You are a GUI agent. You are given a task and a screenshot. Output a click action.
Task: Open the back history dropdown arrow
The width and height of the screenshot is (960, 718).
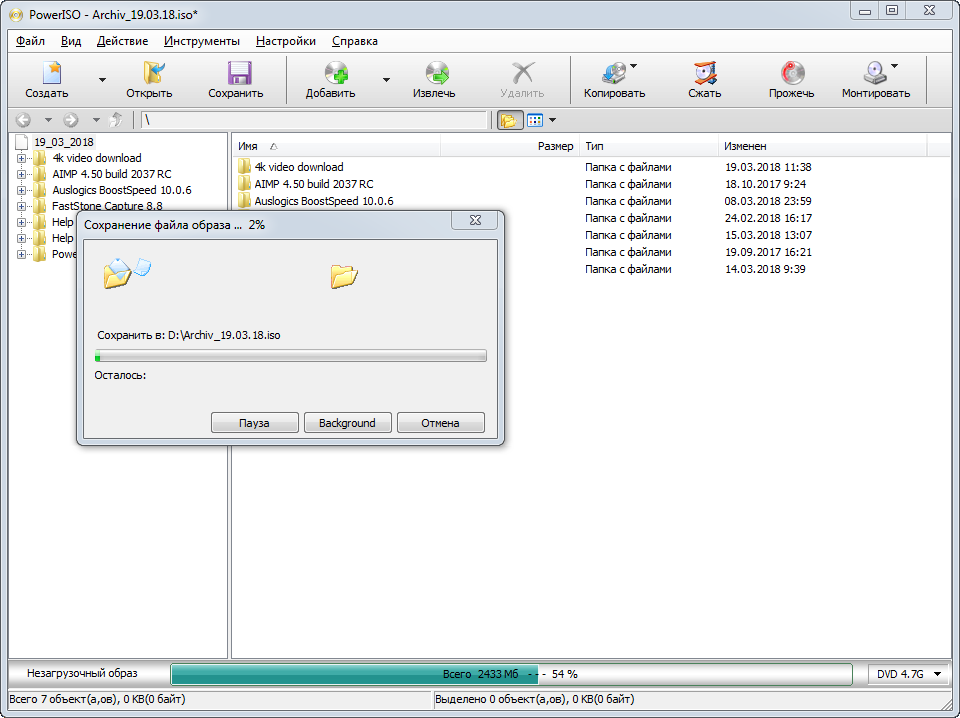48,120
